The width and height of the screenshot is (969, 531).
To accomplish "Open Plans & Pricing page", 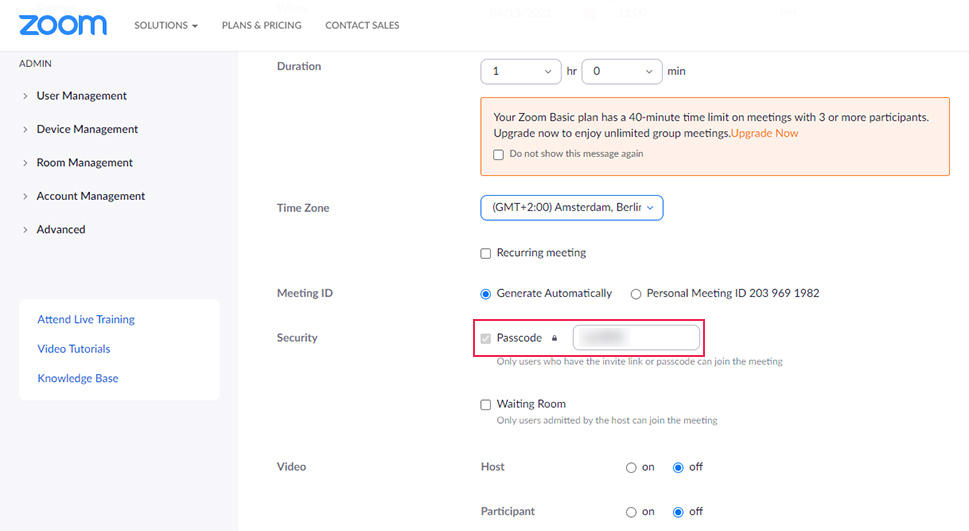I will tap(261, 25).
